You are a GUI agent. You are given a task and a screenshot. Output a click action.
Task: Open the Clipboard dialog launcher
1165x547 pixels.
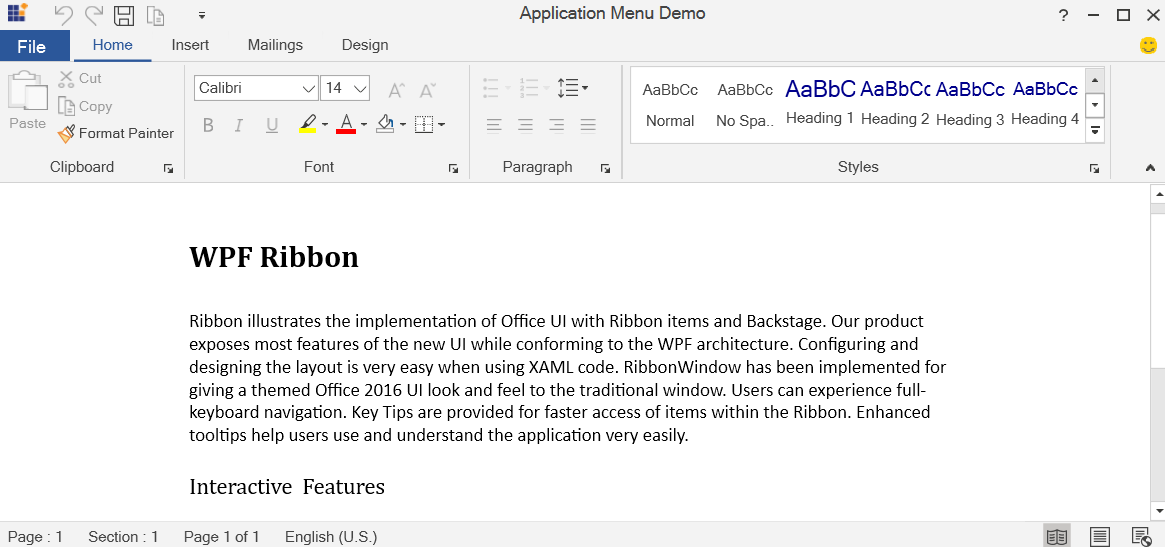point(169,169)
